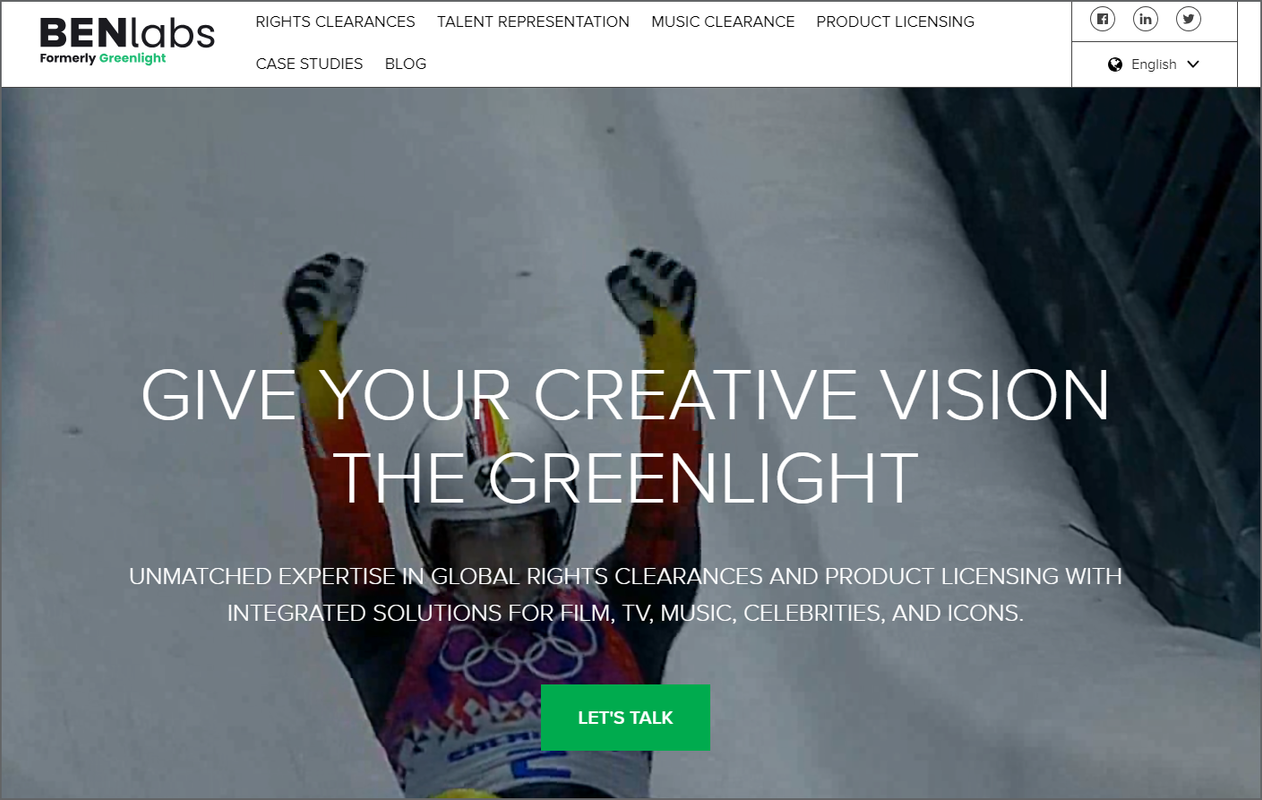1262x800 pixels.
Task: Open the Facebook social icon
Action: [x=1102, y=19]
